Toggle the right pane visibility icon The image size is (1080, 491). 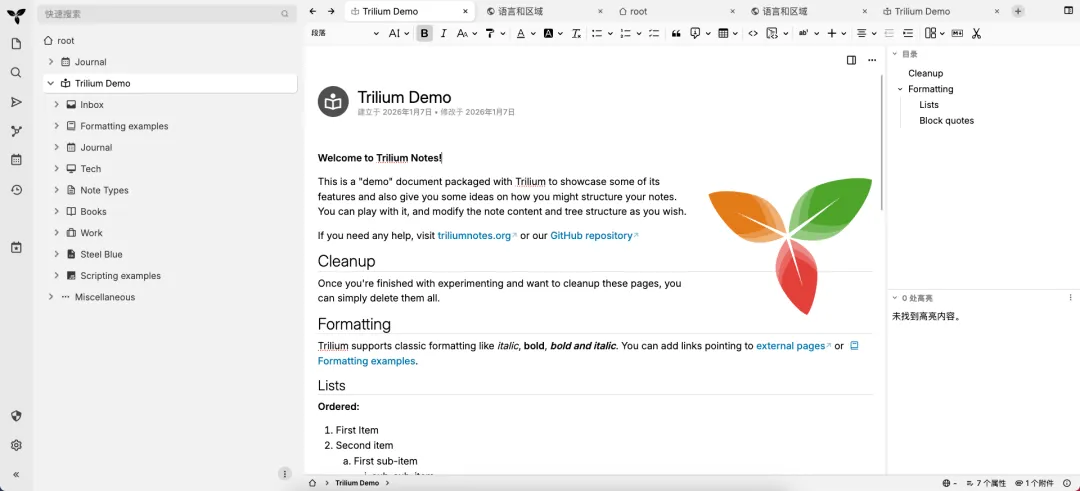851,60
